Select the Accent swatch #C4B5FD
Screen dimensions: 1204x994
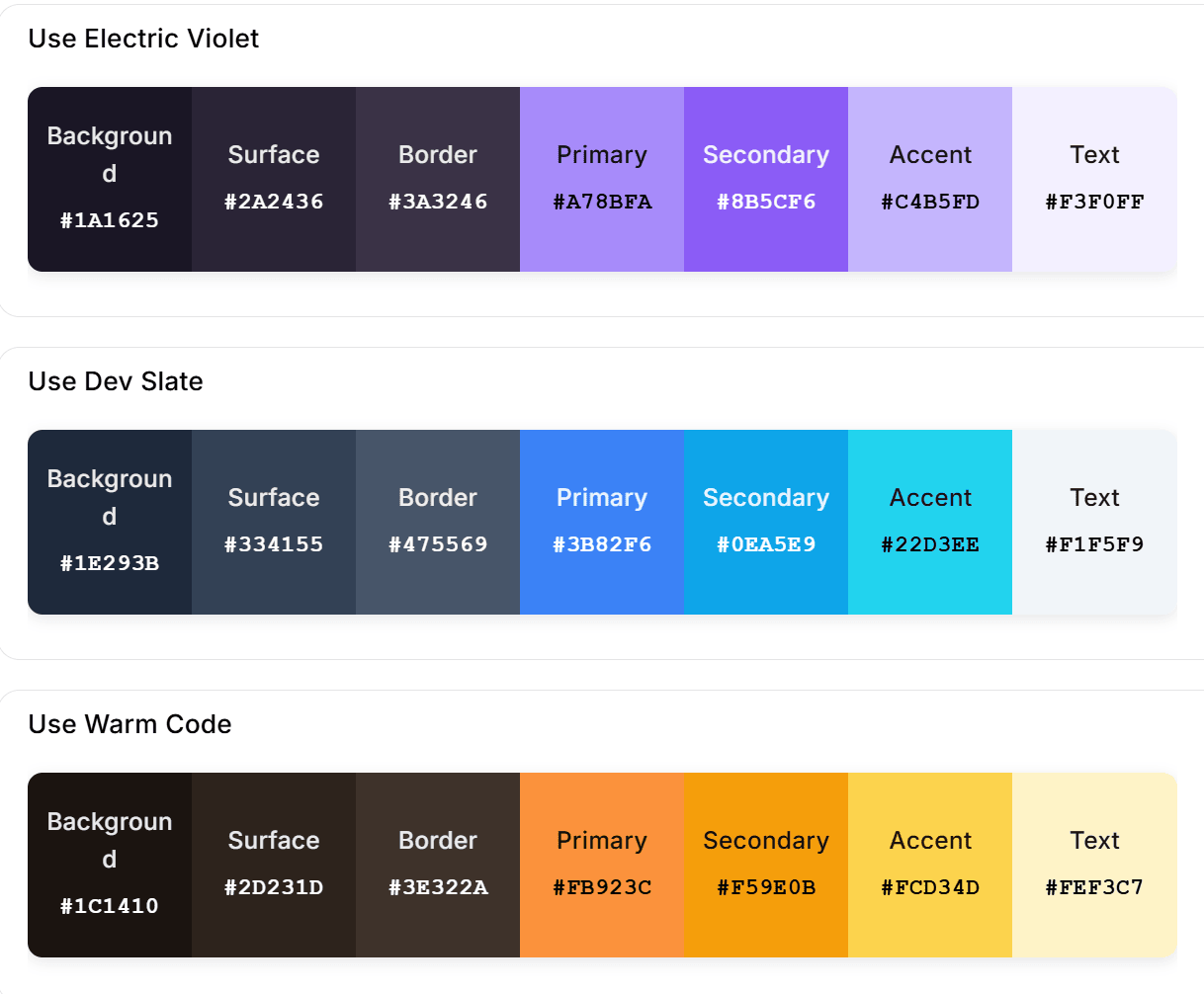[x=930, y=178]
